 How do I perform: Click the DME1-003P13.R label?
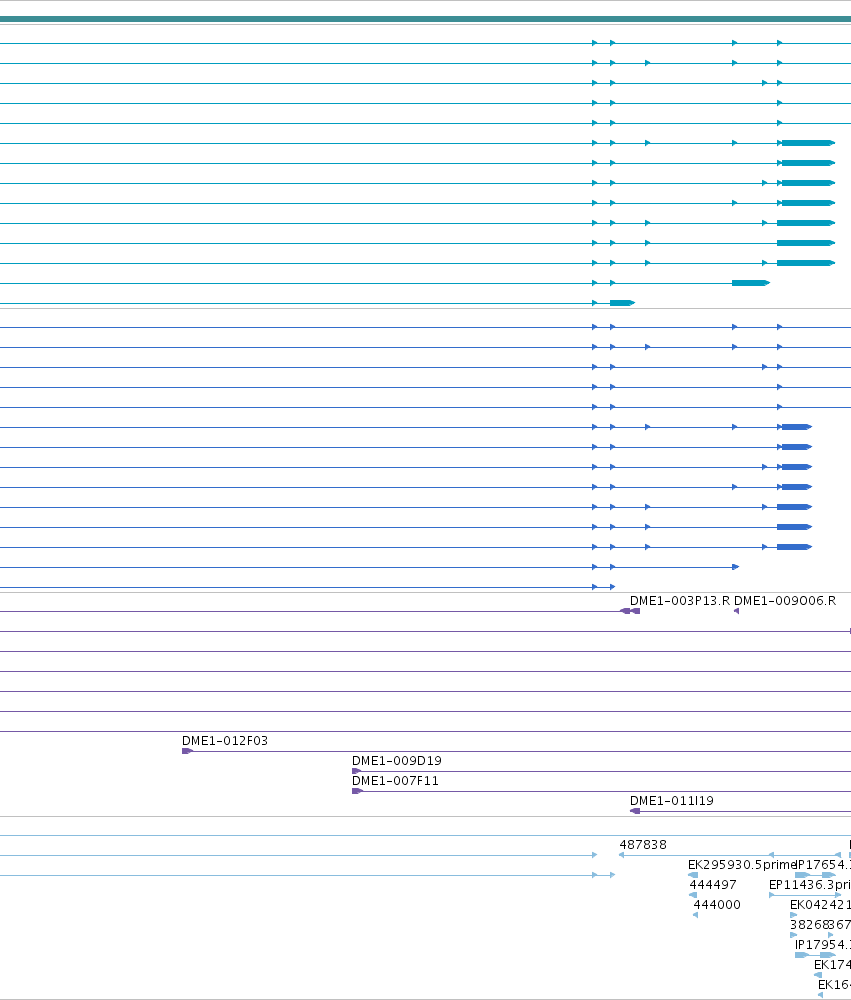(x=679, y=601)
